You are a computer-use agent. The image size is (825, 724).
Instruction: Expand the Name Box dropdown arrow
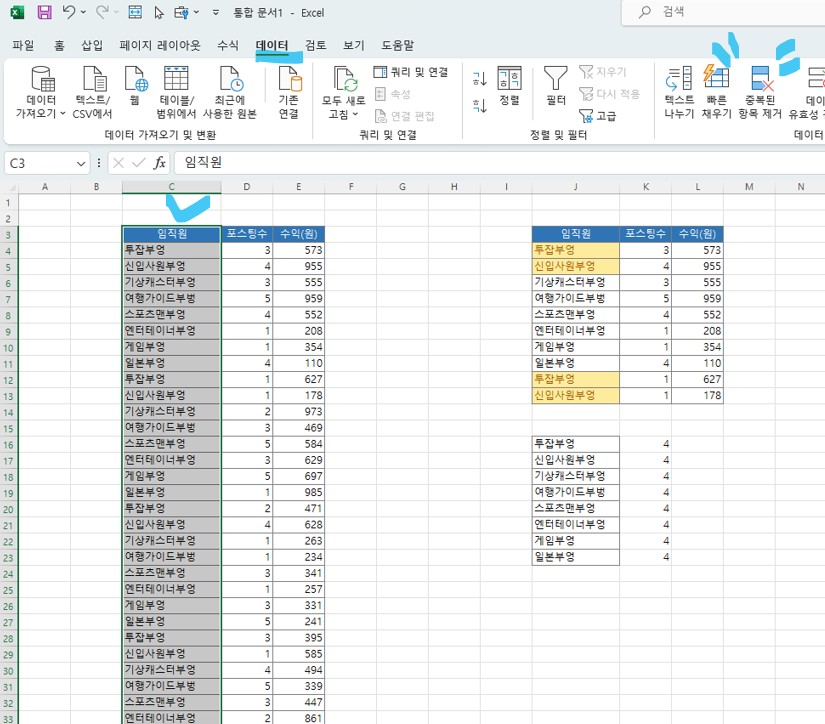(81, 164)
